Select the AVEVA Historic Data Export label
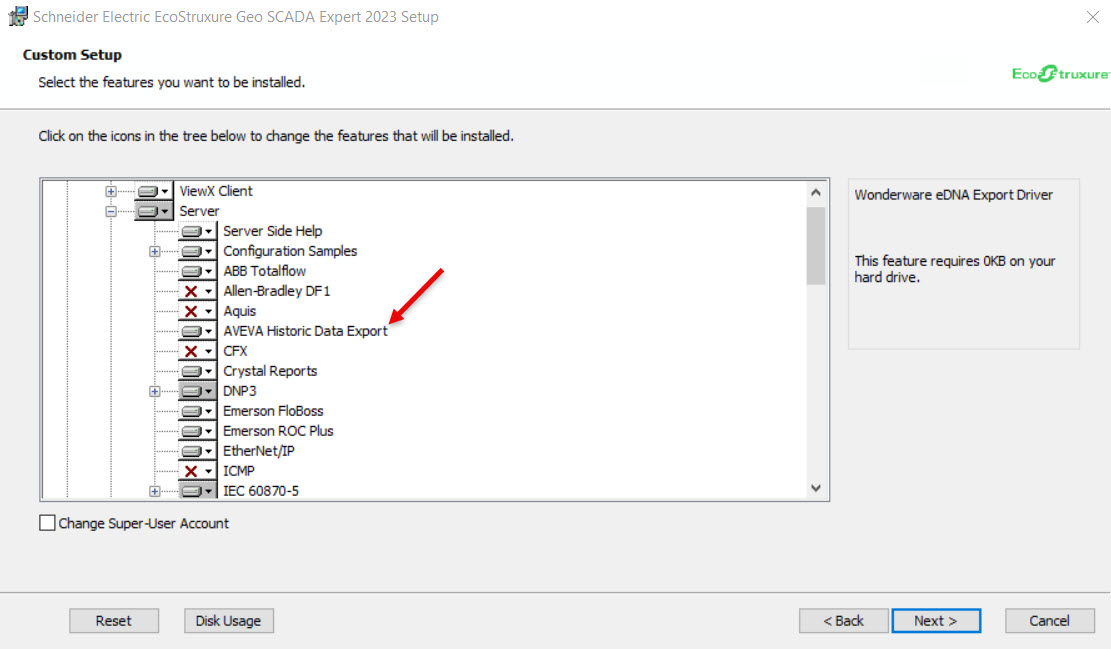Screen dimensions: 1111x649 tap(305, 331)
